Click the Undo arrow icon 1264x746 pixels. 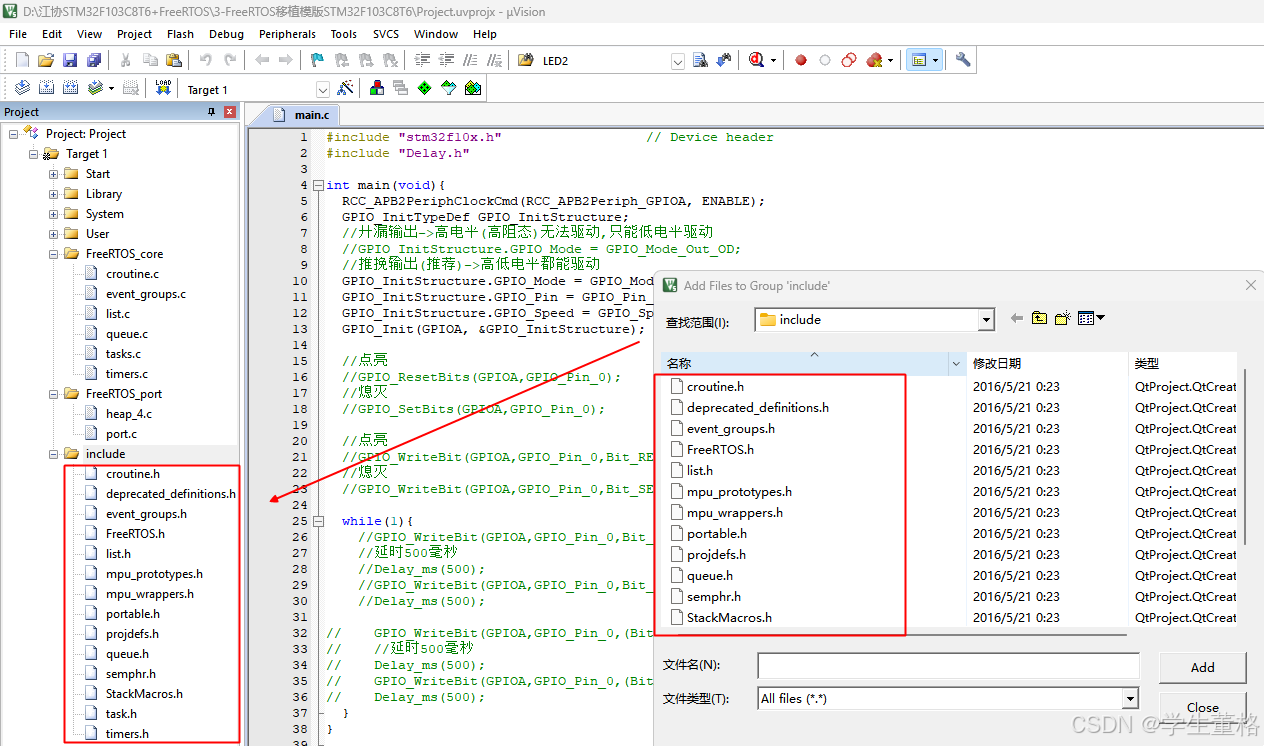coord(205,60)
